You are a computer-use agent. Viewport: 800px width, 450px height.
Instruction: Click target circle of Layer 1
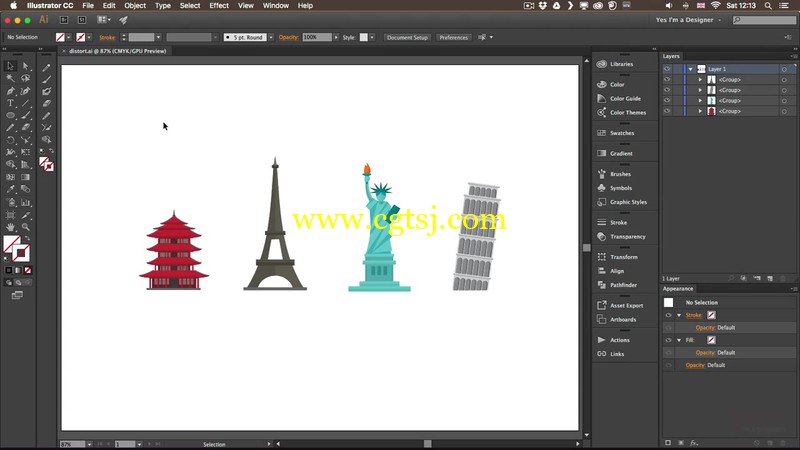click(x=784, y=69)
